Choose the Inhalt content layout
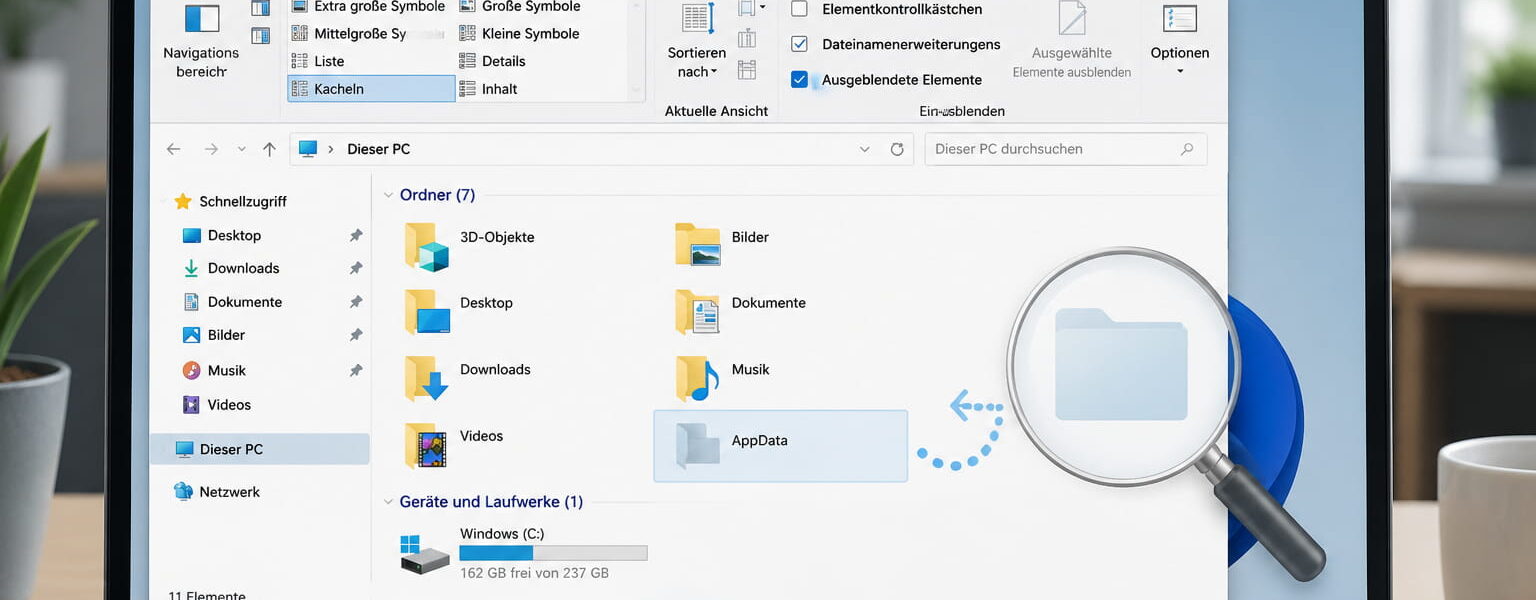This screenshot has height=600, width=1536. coord(488,89)
